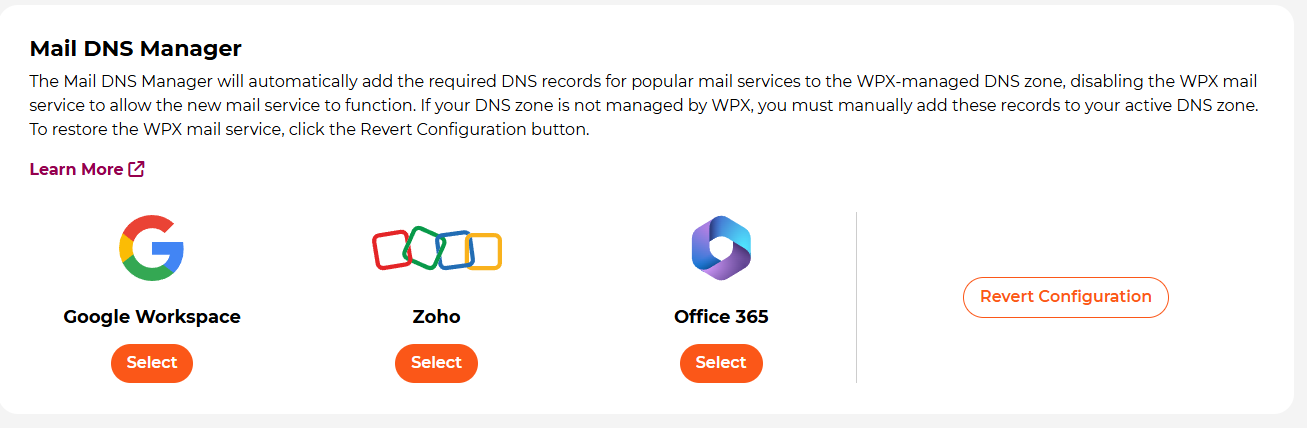Screen dimensions: 1307x428
Task: Click the description paragraph about DNS records
Action: (x=643, y=105)
